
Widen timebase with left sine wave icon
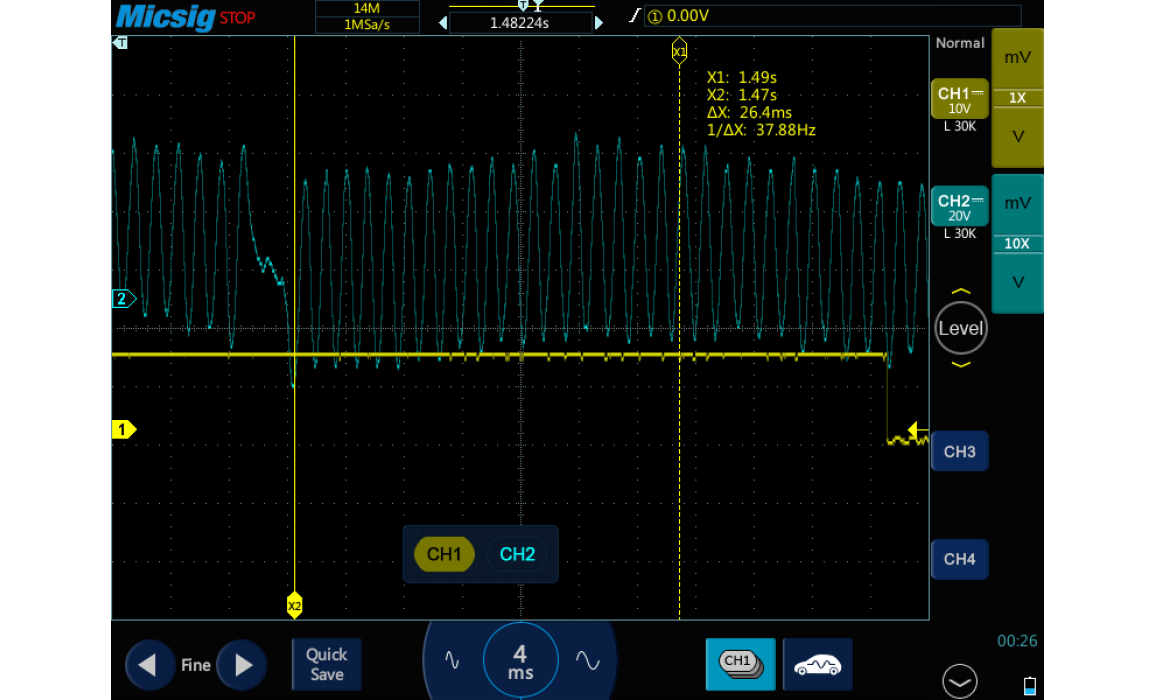[x=452, y=661]
